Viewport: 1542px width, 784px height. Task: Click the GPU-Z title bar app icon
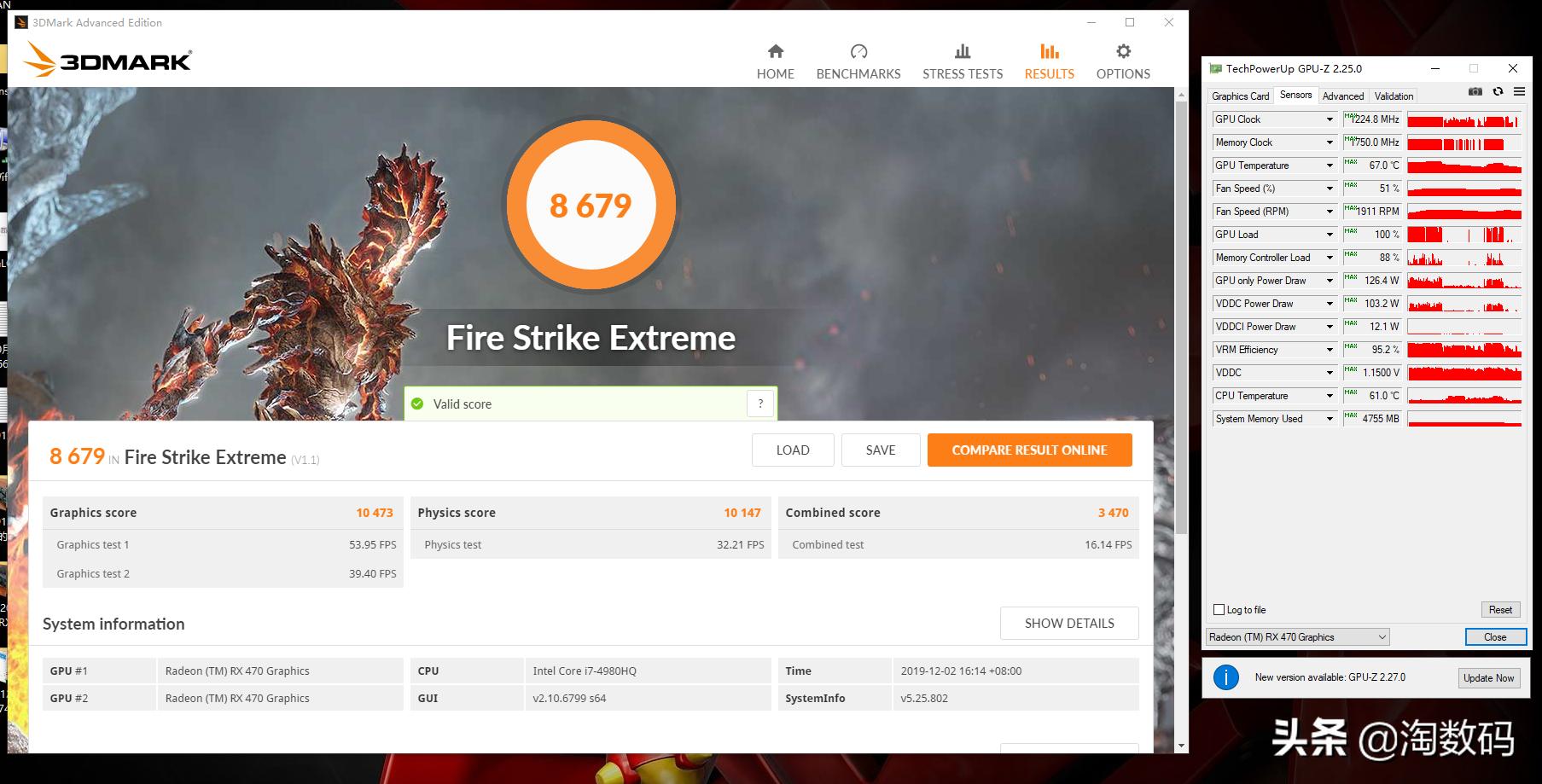[x=1215, y=69]
